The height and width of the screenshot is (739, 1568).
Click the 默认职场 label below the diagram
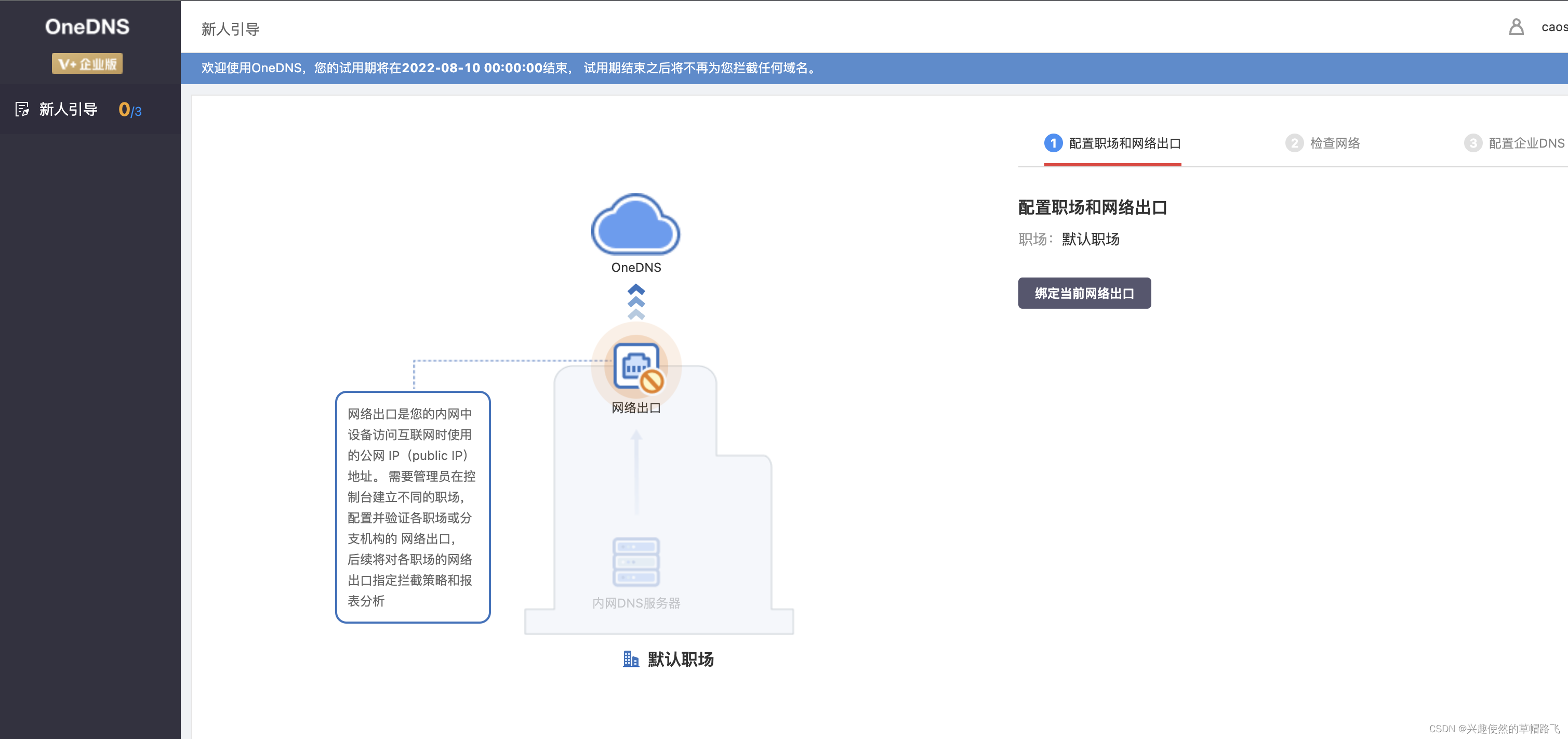tap(681, 659)
